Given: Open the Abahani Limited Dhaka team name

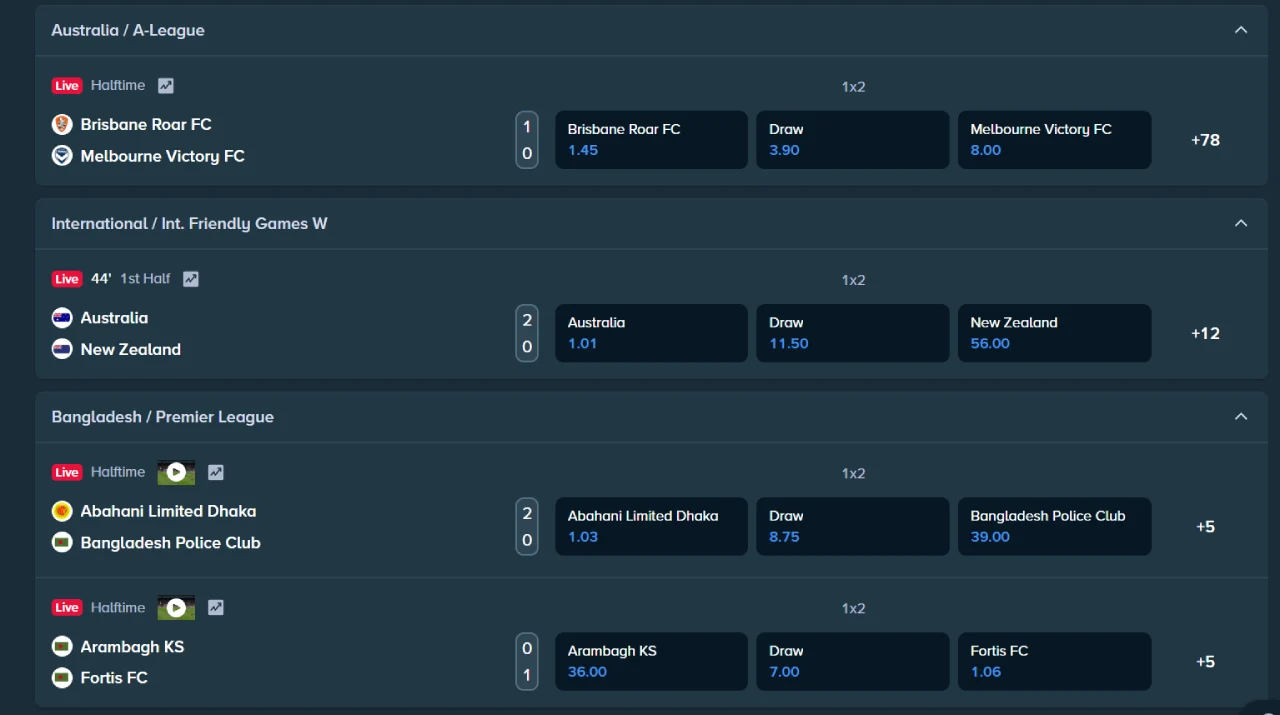Looking at the screenshot, I should pyautogui.click(x=168, y=511).
